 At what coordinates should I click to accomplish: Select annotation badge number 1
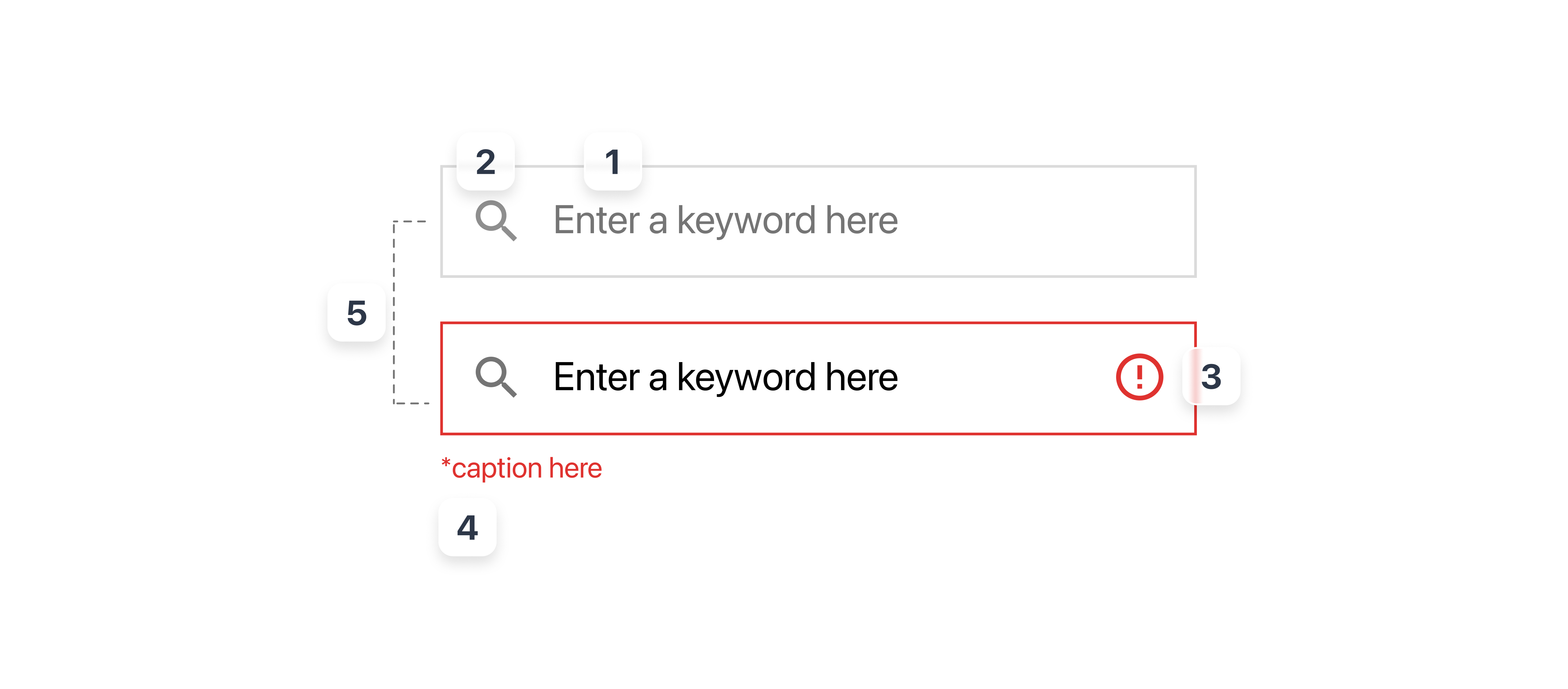pyautogui.click(x=612, y=162)
